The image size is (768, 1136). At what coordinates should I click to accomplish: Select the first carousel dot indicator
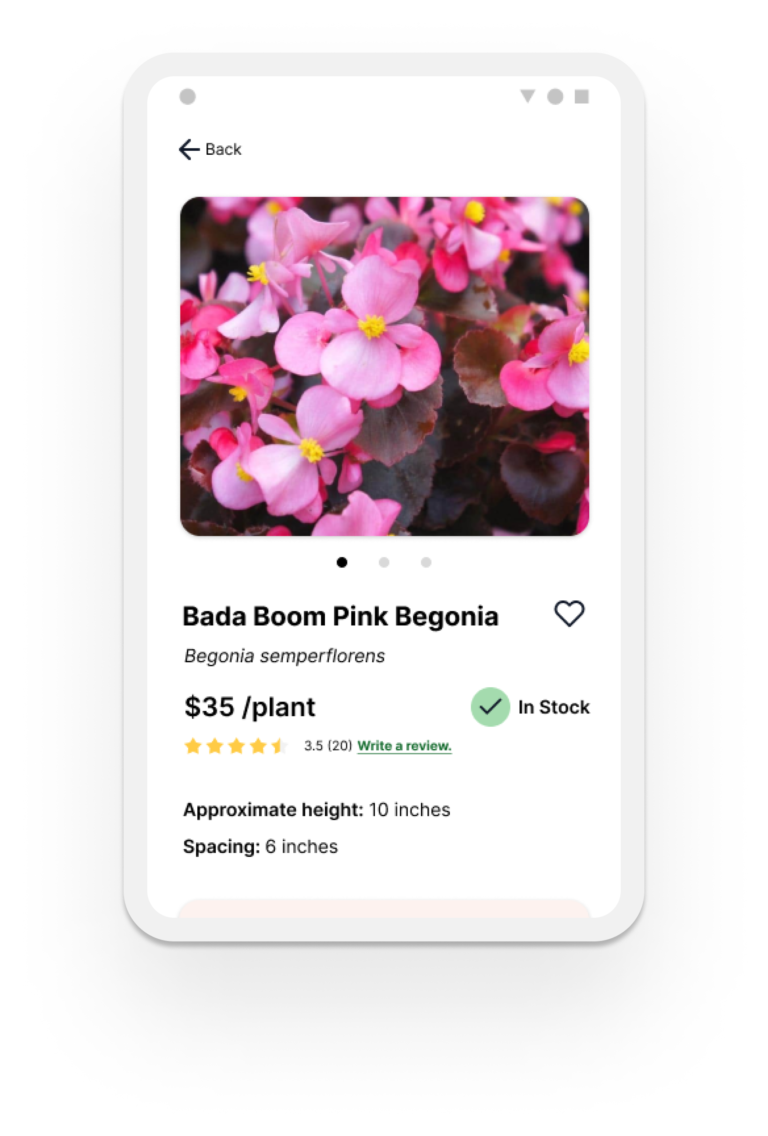[342, 562]
